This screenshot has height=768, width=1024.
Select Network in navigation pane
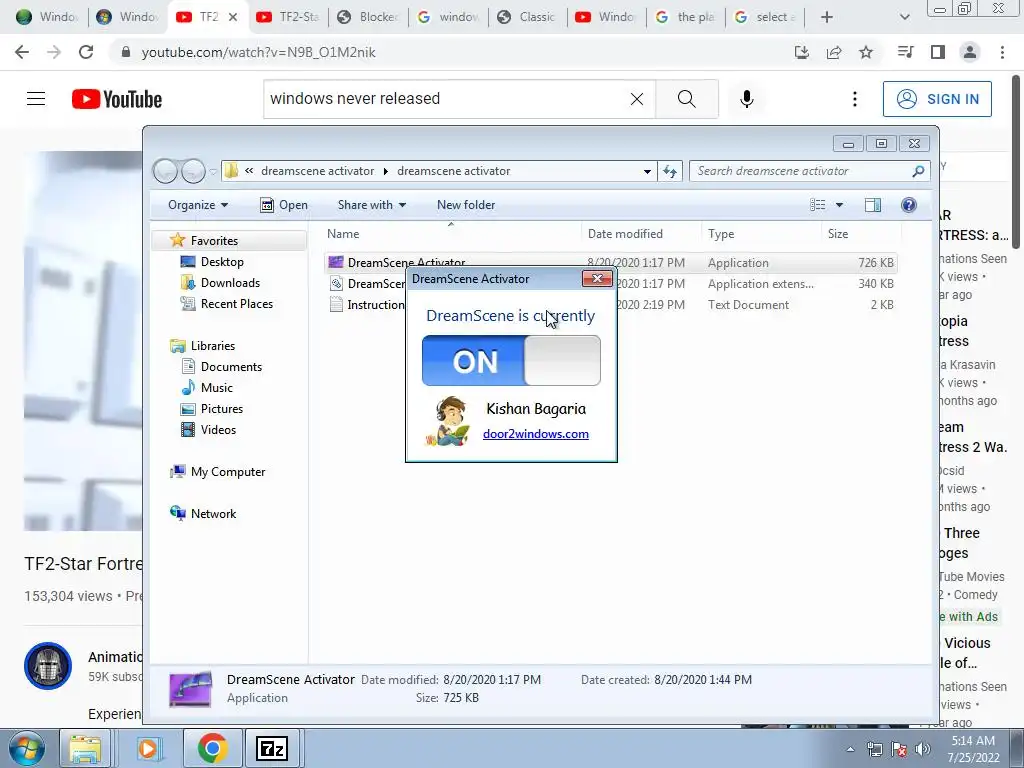[x=213, y=513]
